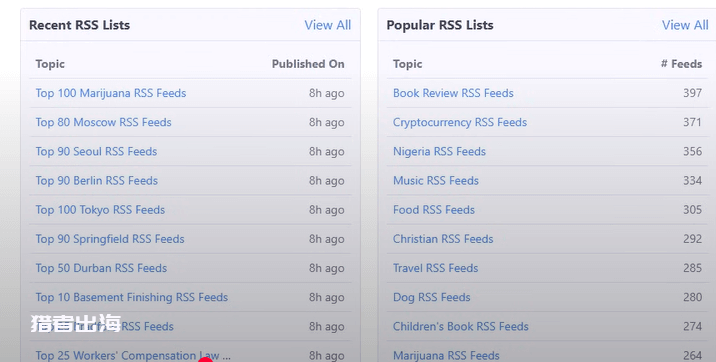Screen dimensions: 716x362
Task: Click 8h ago in the Berlin row
Action: point(326,181)
